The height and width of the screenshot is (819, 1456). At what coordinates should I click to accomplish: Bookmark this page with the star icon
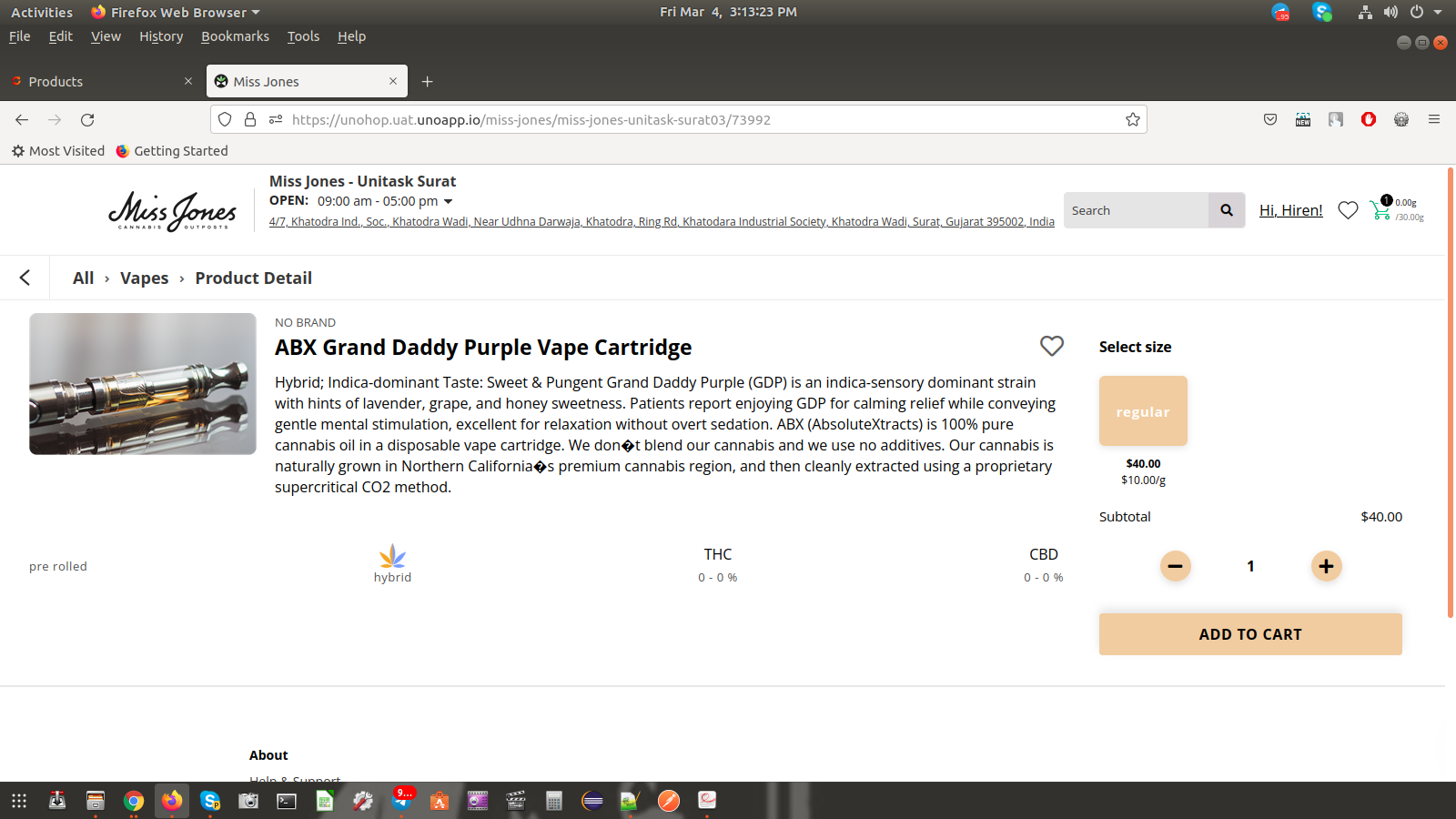(x=1132, y=120)
